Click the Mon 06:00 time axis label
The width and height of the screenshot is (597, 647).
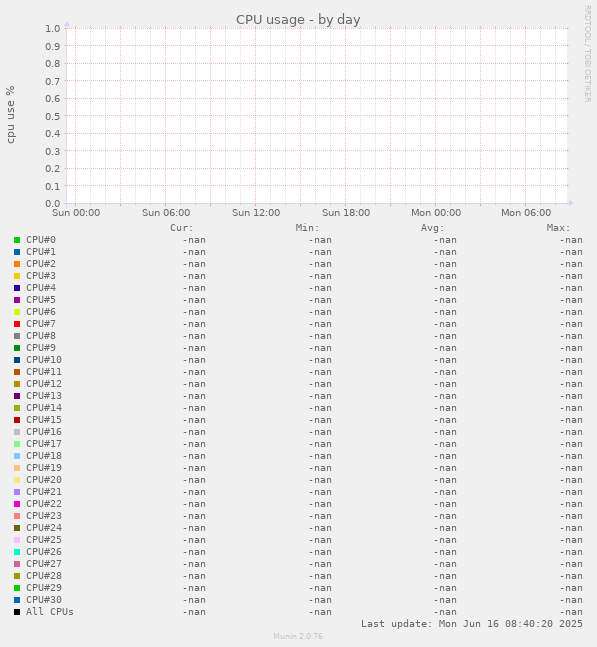coord(526,213)
